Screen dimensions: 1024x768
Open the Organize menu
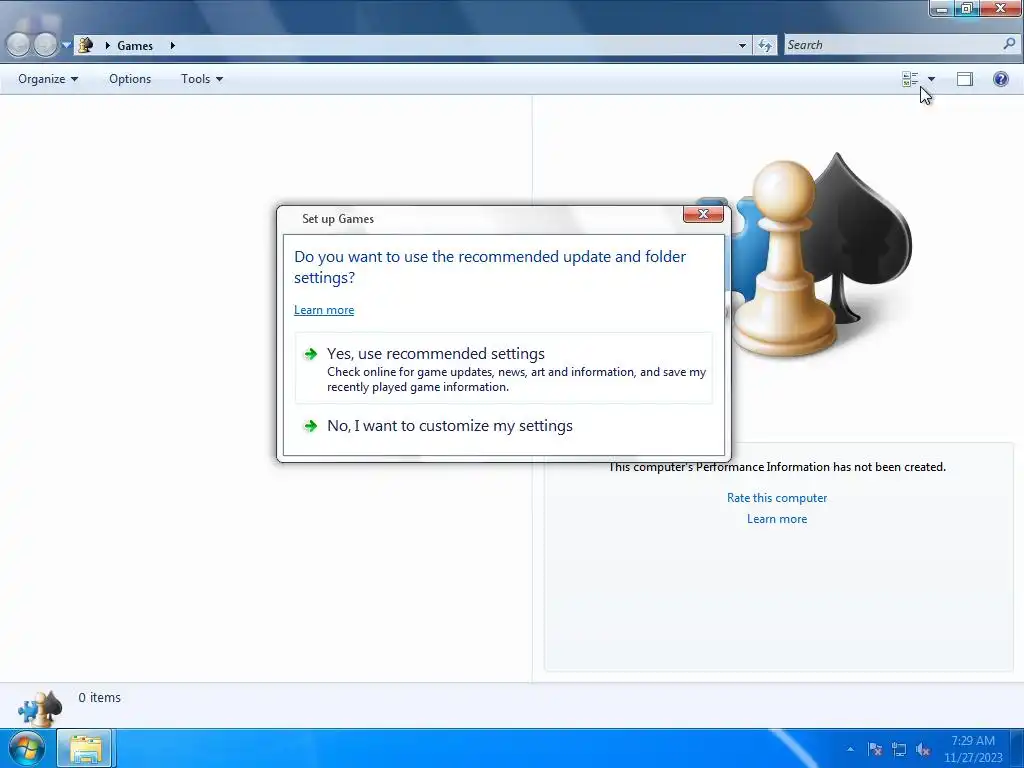pos(48,79)
